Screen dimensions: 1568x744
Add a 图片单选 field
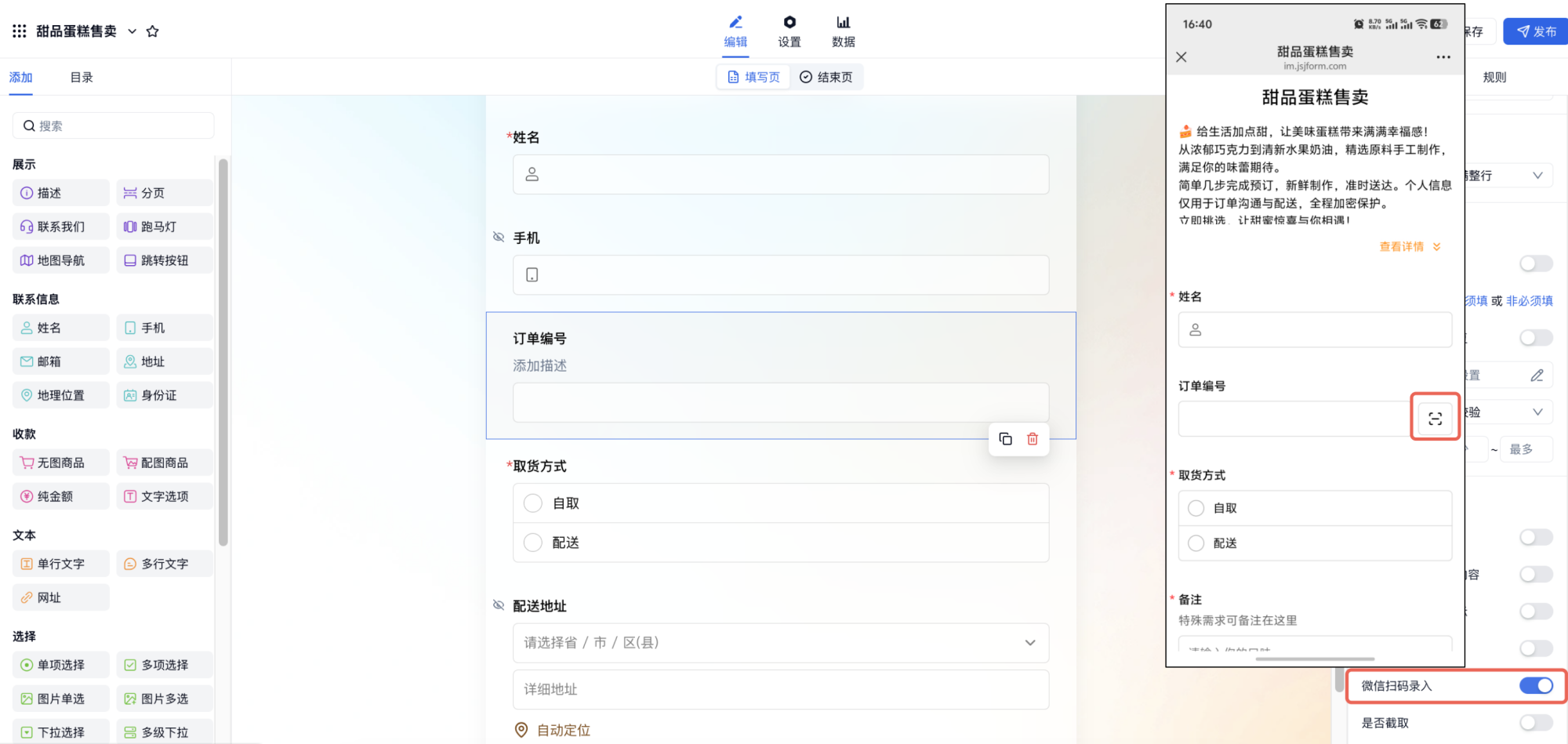pos(61,699)
